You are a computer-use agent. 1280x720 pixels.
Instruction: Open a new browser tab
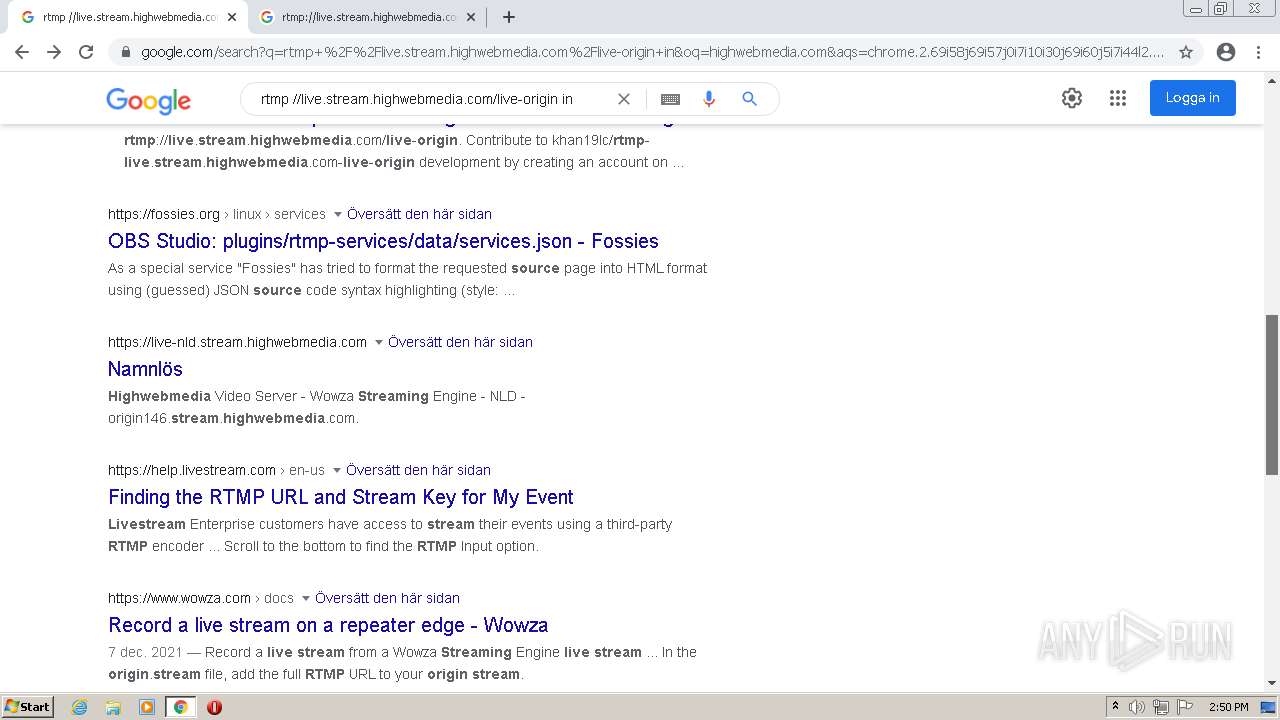tap(509, 17)
